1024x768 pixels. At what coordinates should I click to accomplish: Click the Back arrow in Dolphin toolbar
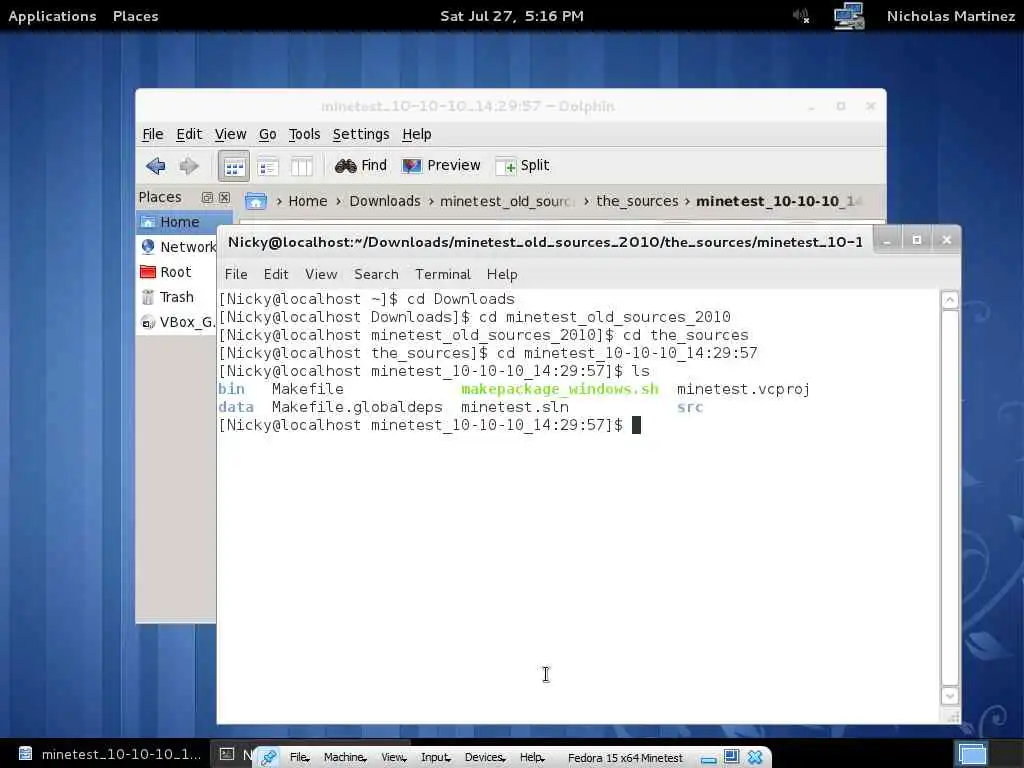(155, 166)
